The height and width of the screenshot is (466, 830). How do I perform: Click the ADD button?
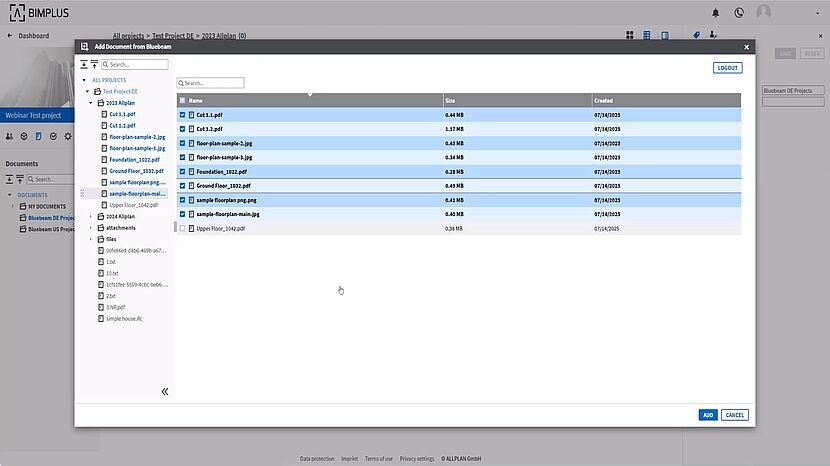(708, 415)
